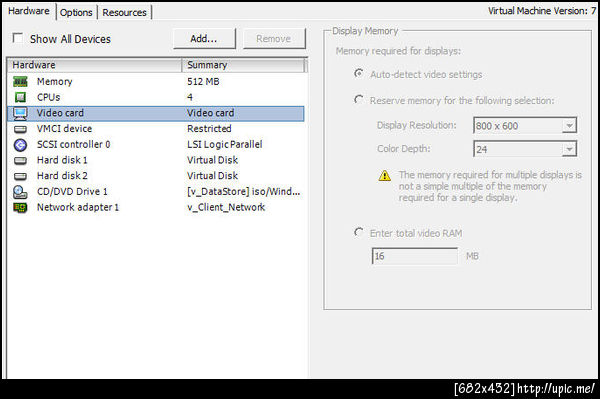Click the Summary column header
Viewport: 600px width, 399px height.
[244, 65]
